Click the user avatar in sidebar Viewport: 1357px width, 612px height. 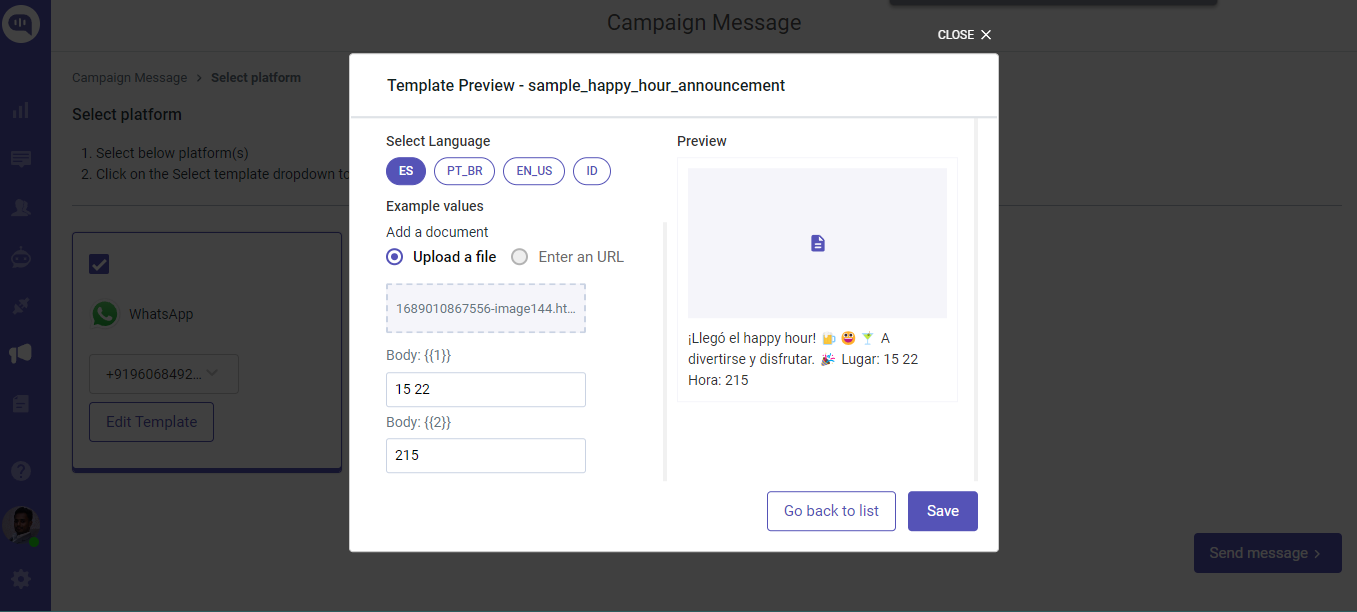pos(21,525)
